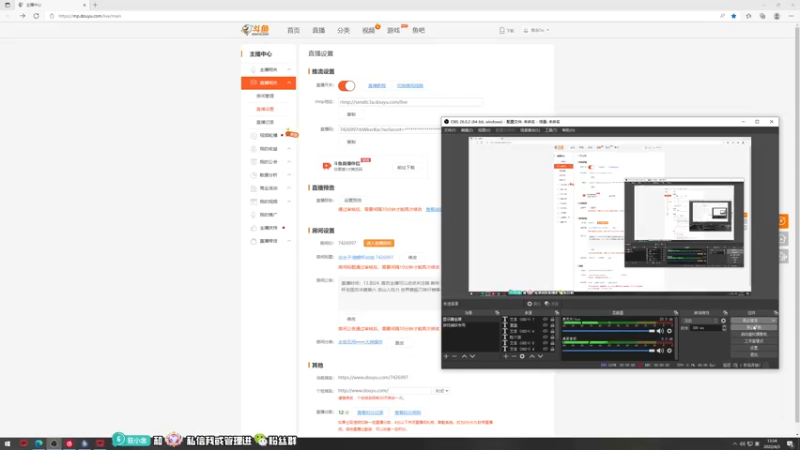800x450 pixels.
Task: Open OBS 设置 button in controls
Action: pos(754,348)
